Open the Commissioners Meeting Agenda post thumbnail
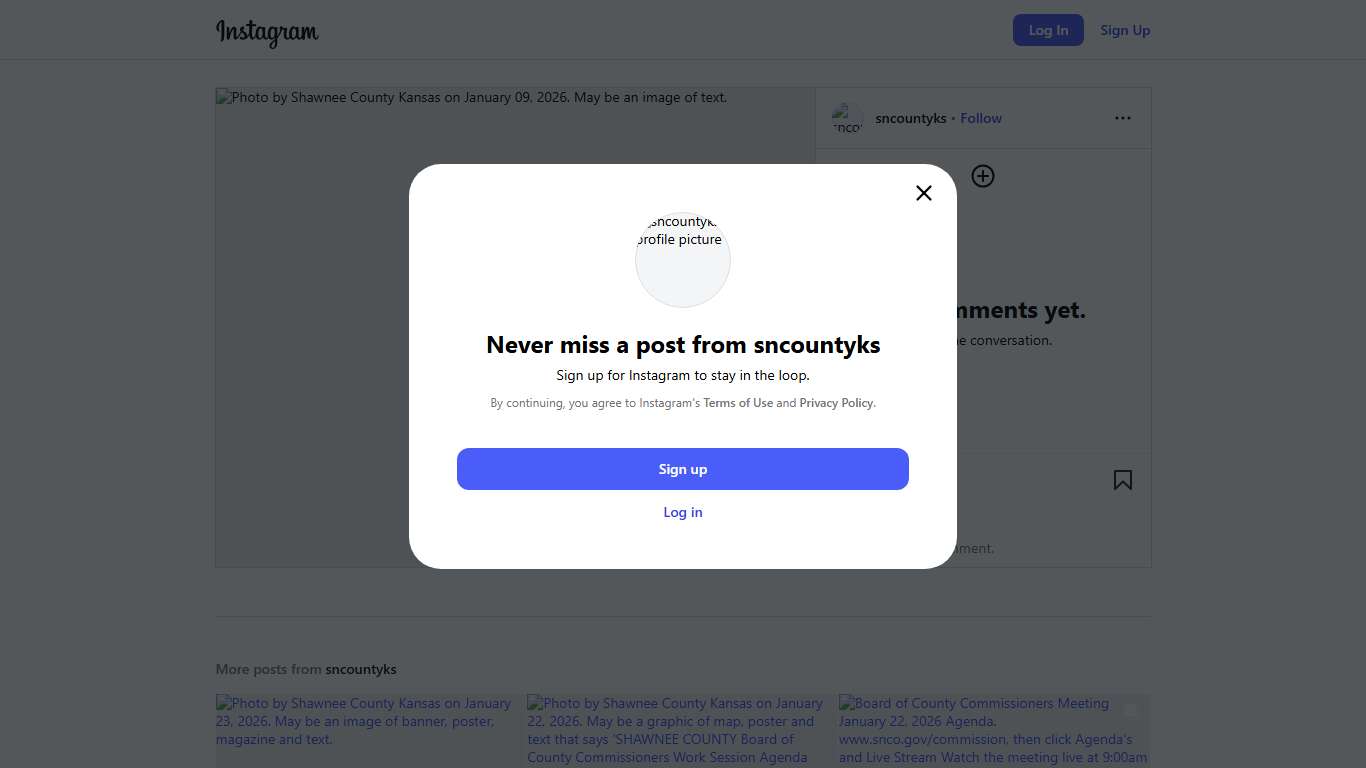 993,731
